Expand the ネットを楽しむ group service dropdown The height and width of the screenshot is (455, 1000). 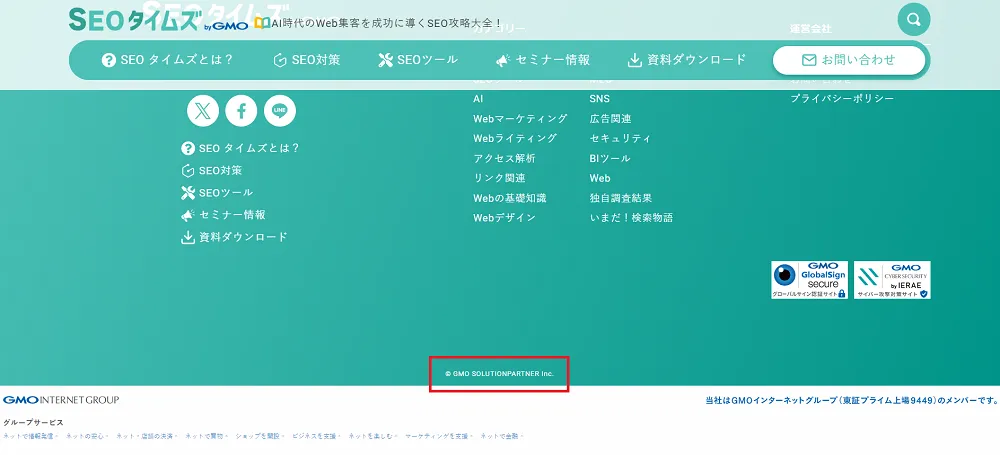372,436
